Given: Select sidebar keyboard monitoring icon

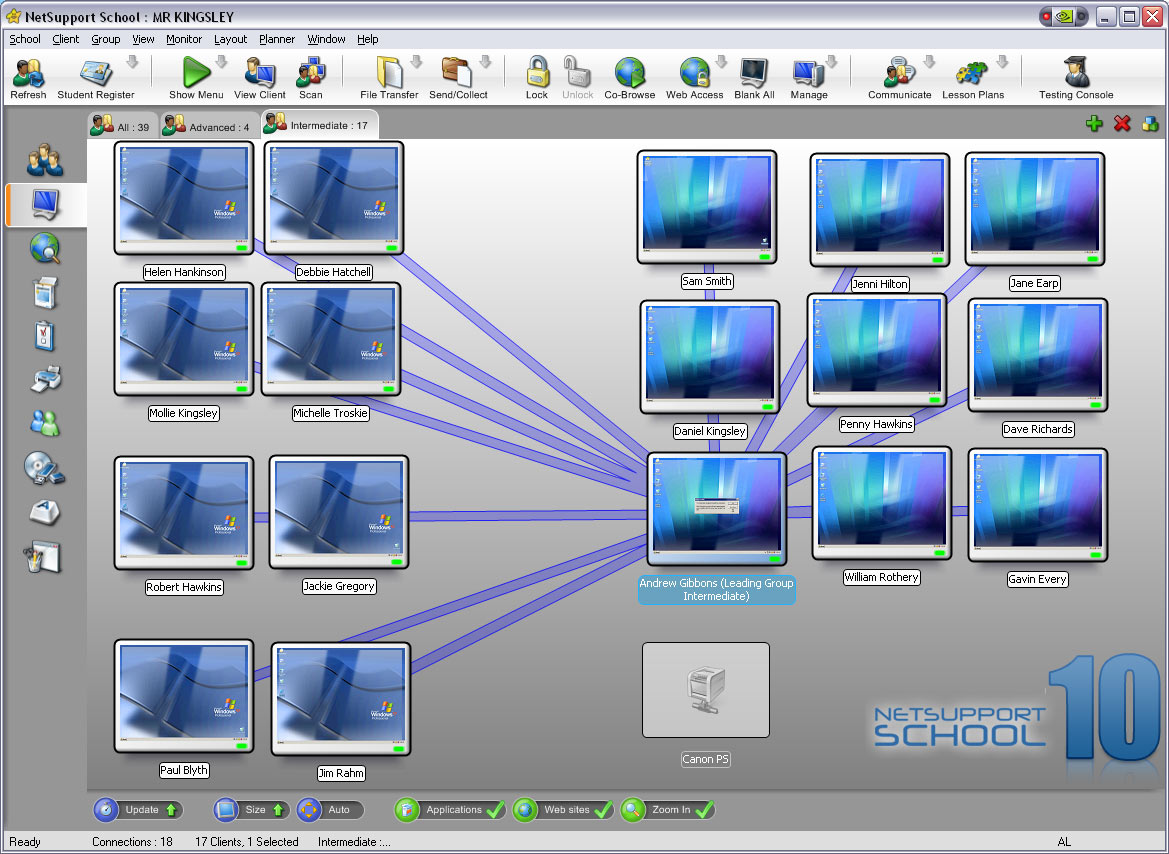Looking at the screenshot, I should click(x=45, y=512).
